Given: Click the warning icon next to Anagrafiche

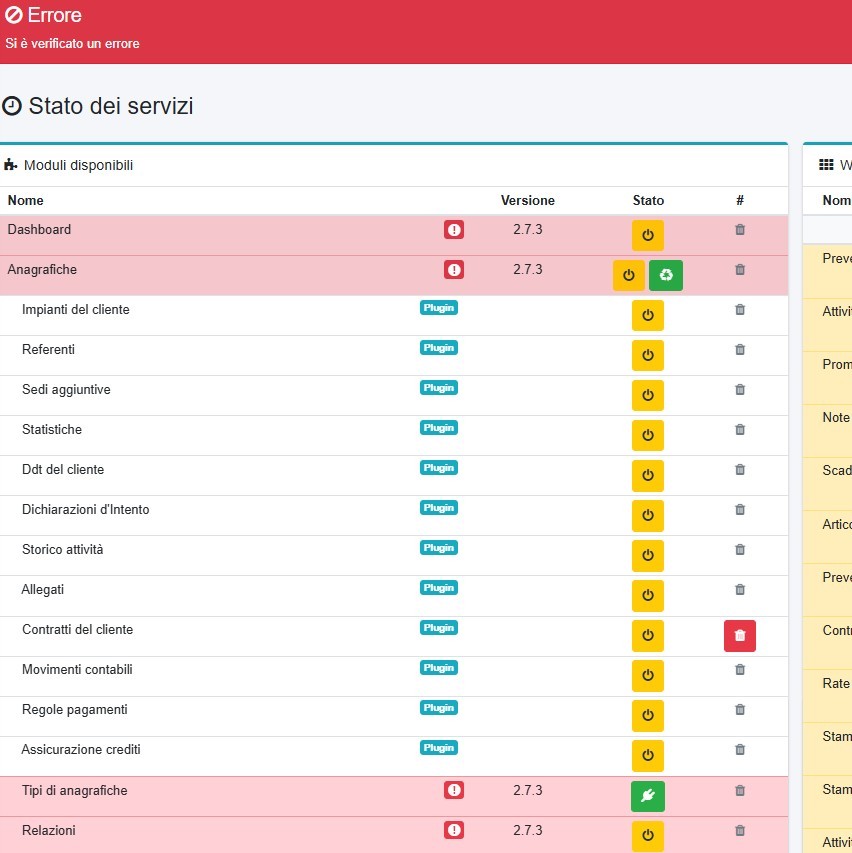Looking at the screenshot, I should pos(454,270).
